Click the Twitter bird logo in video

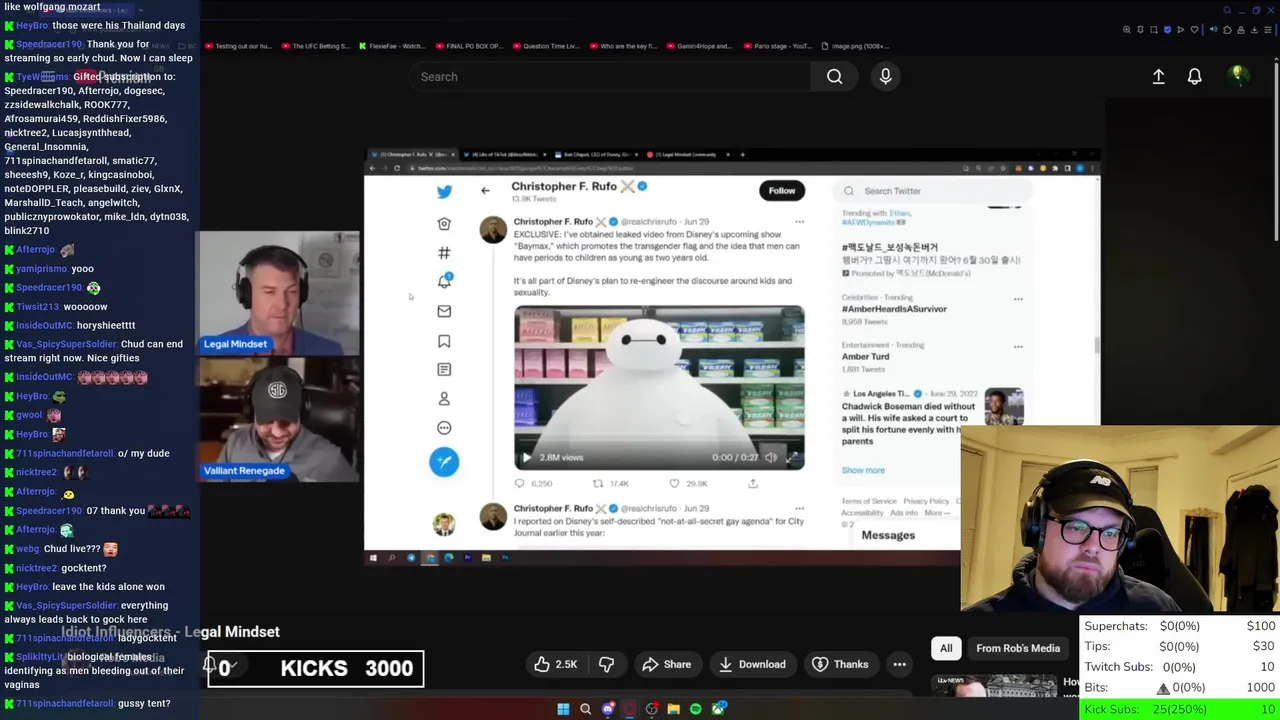coord(444,192)
